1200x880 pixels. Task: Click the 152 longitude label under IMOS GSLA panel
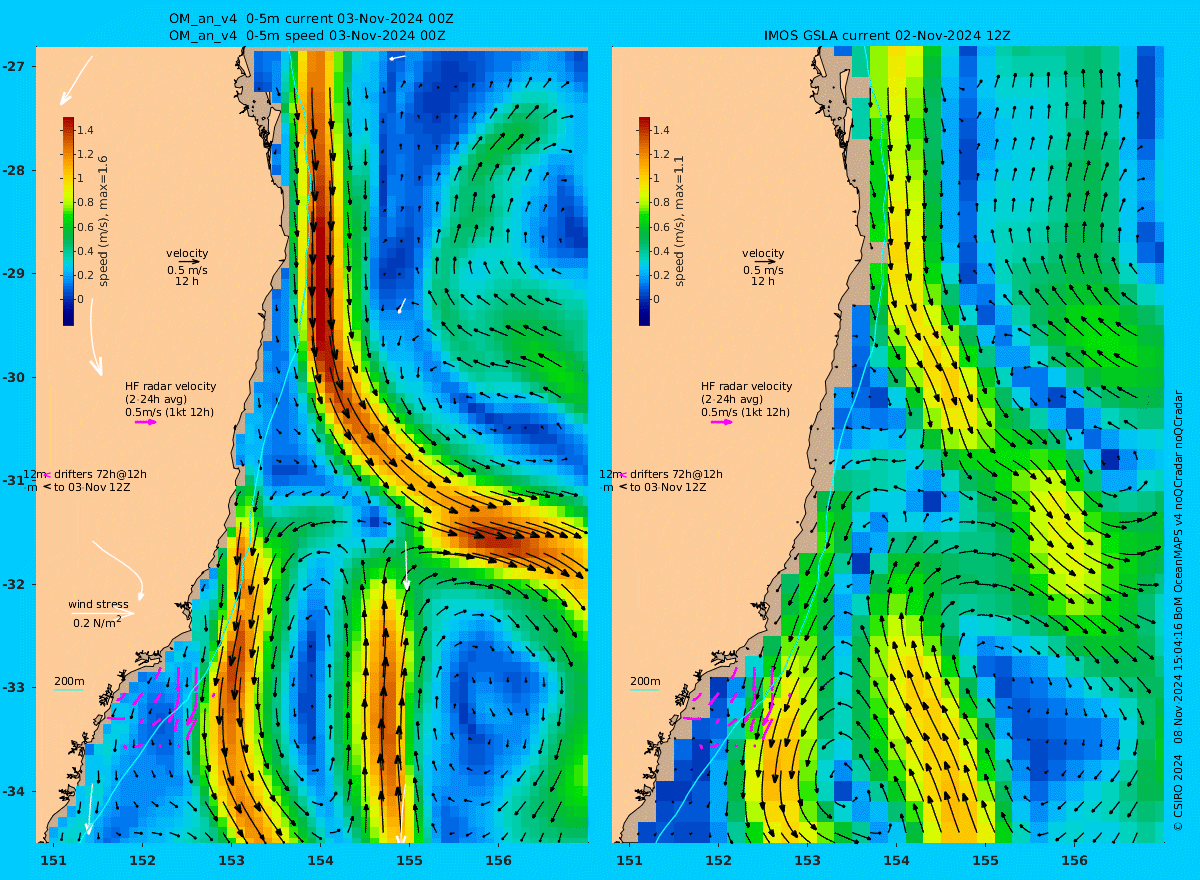coord(718,860)
